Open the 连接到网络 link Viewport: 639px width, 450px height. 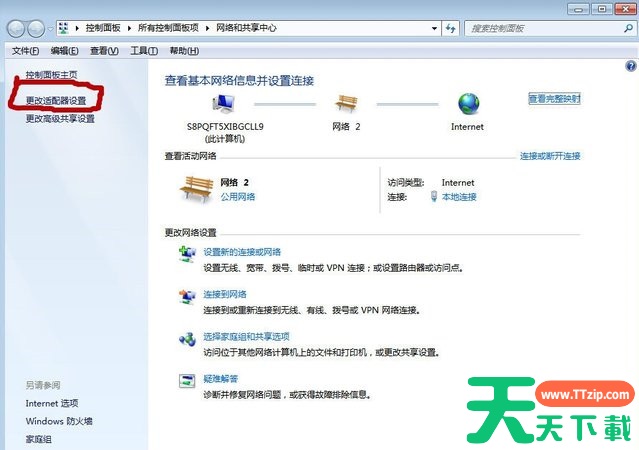(x=225, y=294)
